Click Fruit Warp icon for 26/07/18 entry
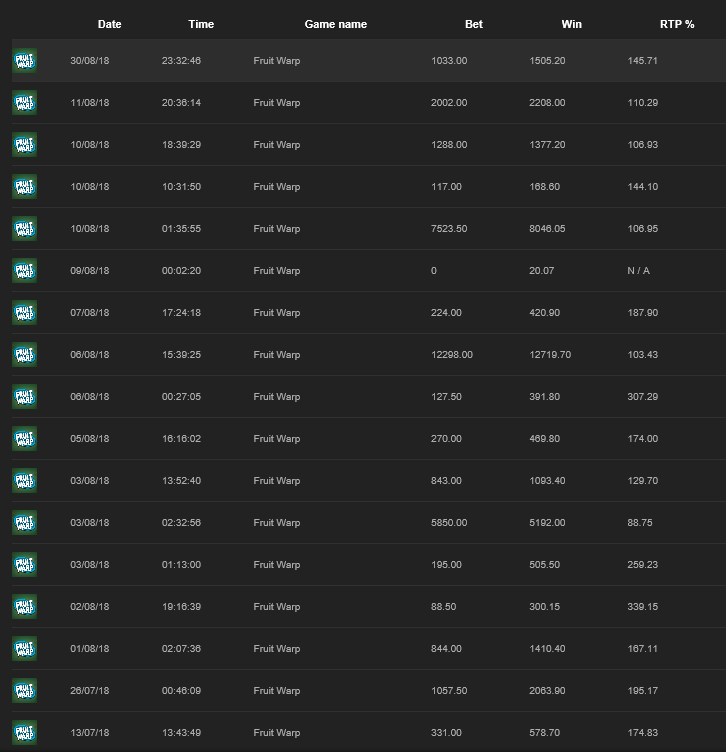The image size is (726, 752). click(x=24, y=690)
